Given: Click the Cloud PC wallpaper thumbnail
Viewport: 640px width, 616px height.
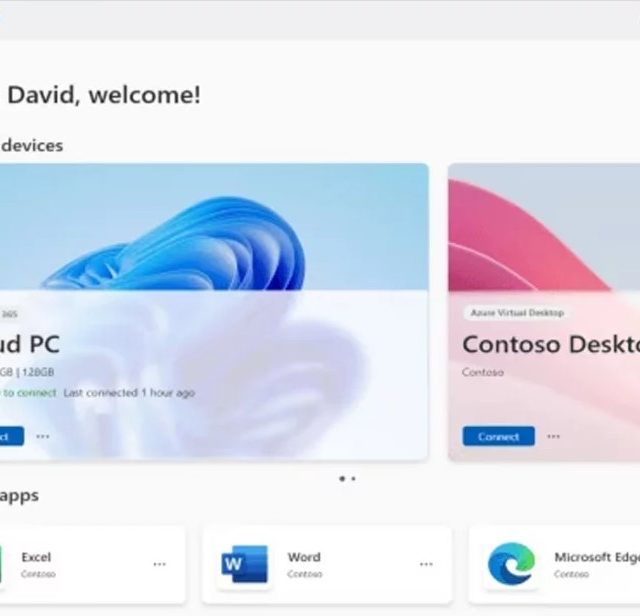Looking at the screenshot, I should coord(214,227).
